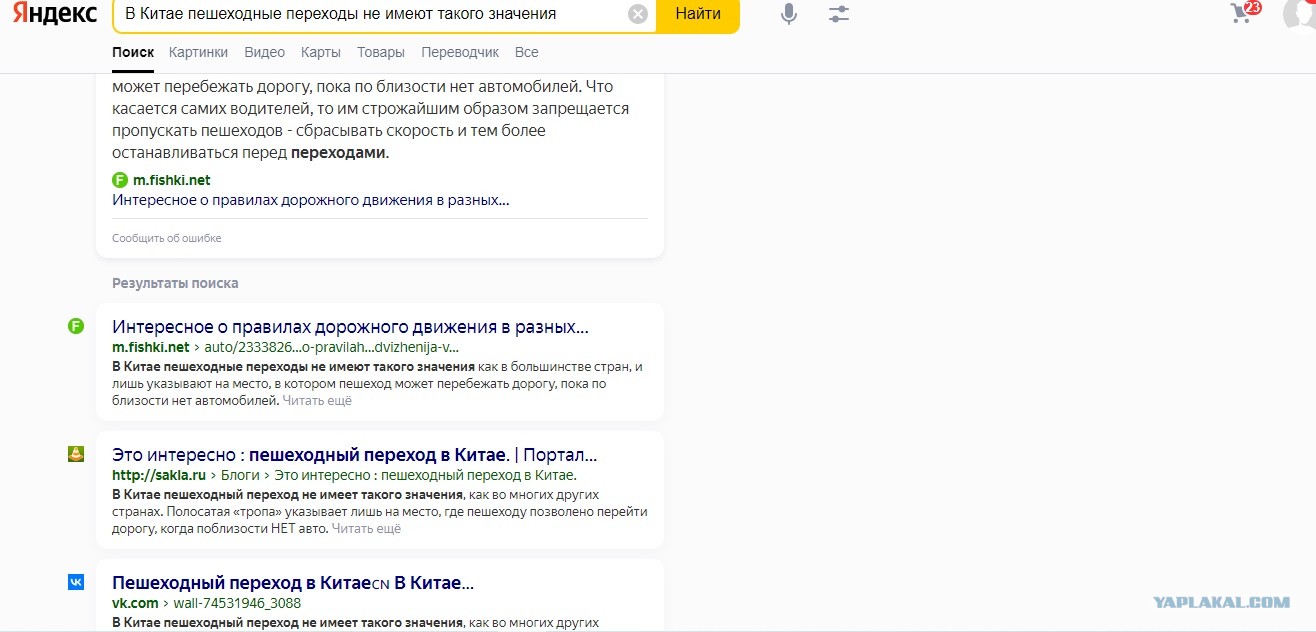
Task: Open the Товары tab
Action: [x=381, y=52]
